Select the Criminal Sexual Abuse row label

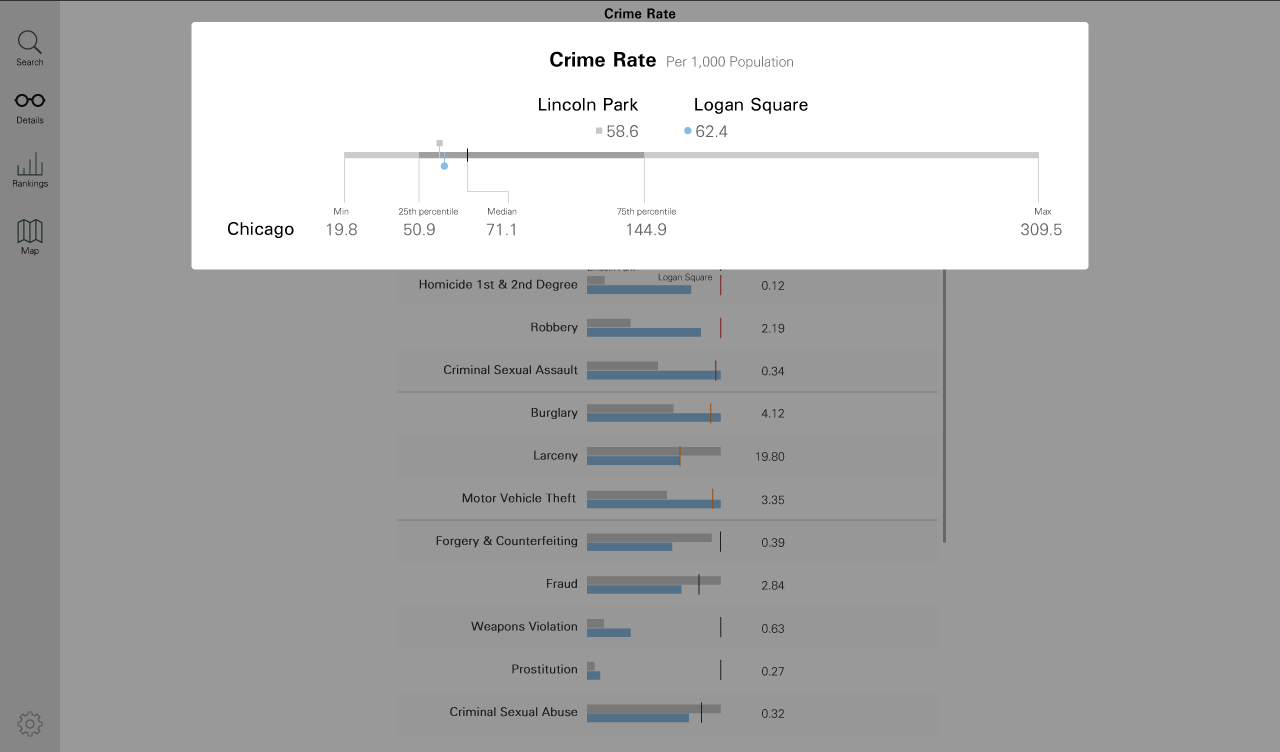(513, 712)
